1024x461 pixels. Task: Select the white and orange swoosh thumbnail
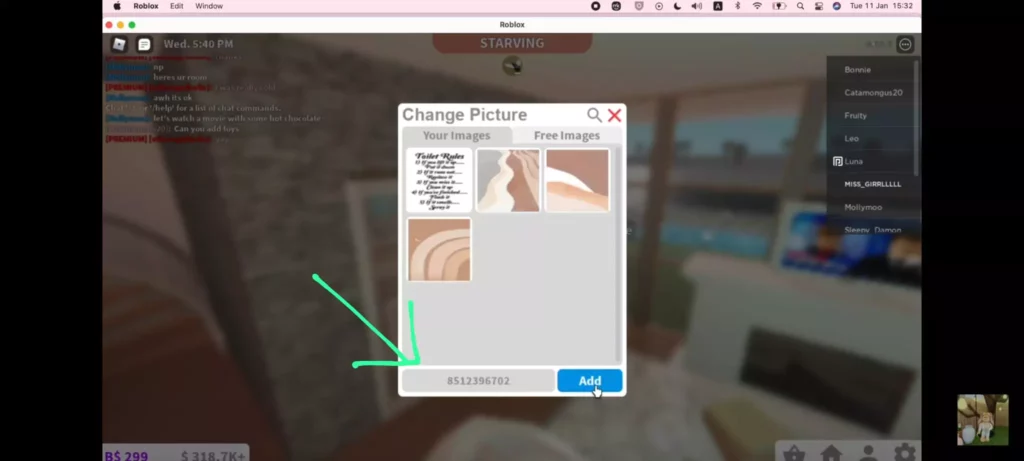point(577,180)
